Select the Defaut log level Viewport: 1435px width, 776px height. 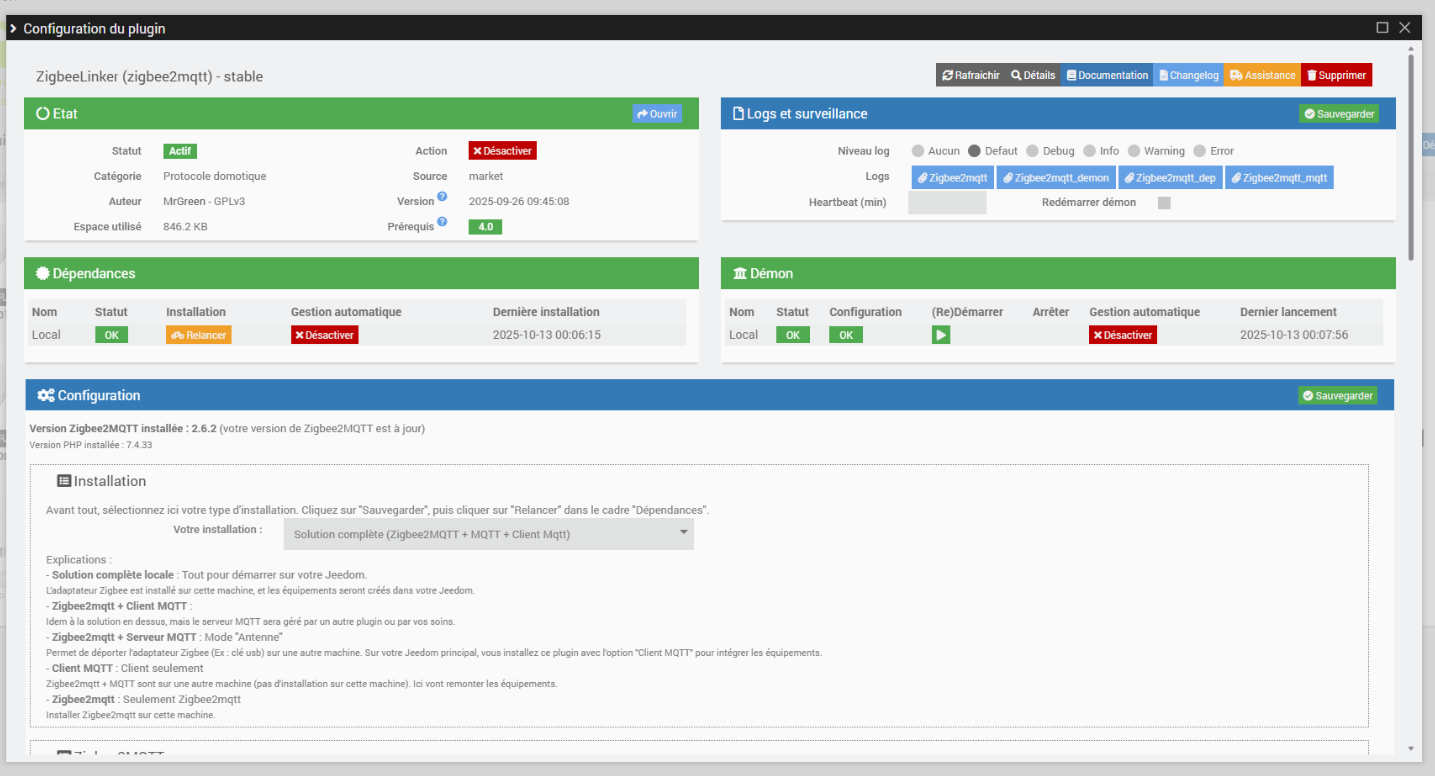coord(974,151)
